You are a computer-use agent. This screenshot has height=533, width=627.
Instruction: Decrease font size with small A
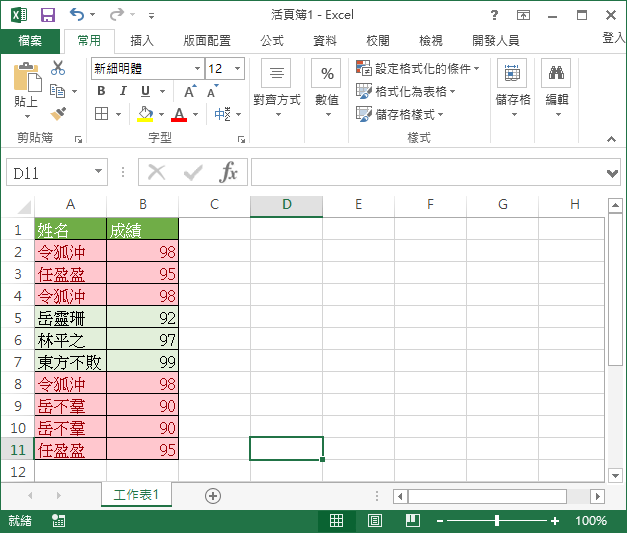point(213,92)
